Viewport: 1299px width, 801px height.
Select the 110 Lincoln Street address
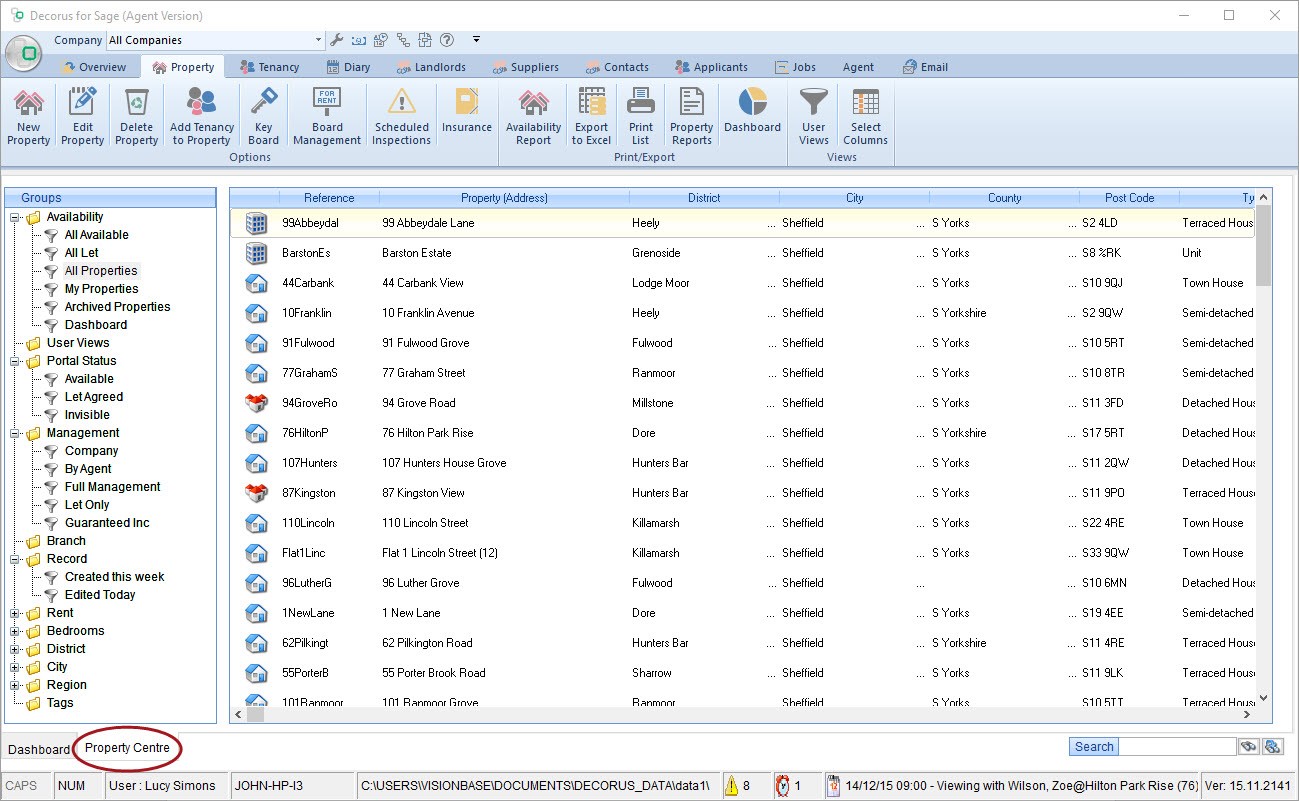[x=425, y=523]
